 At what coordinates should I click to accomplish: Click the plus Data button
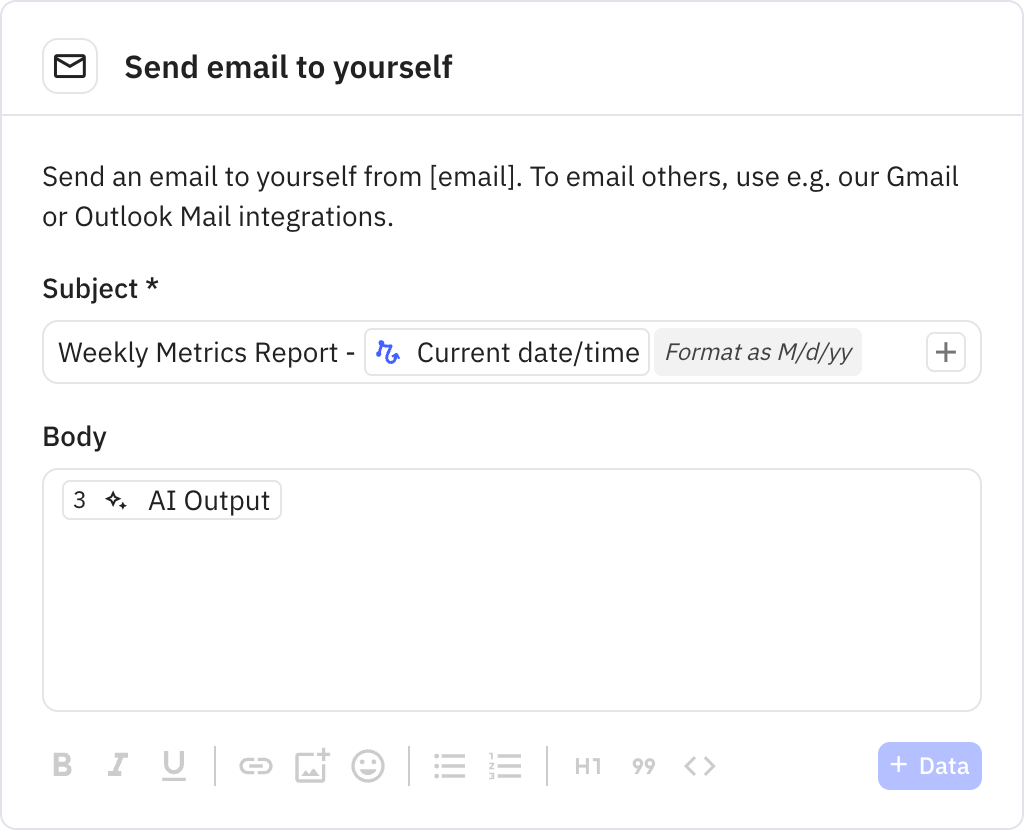[929, 765]
